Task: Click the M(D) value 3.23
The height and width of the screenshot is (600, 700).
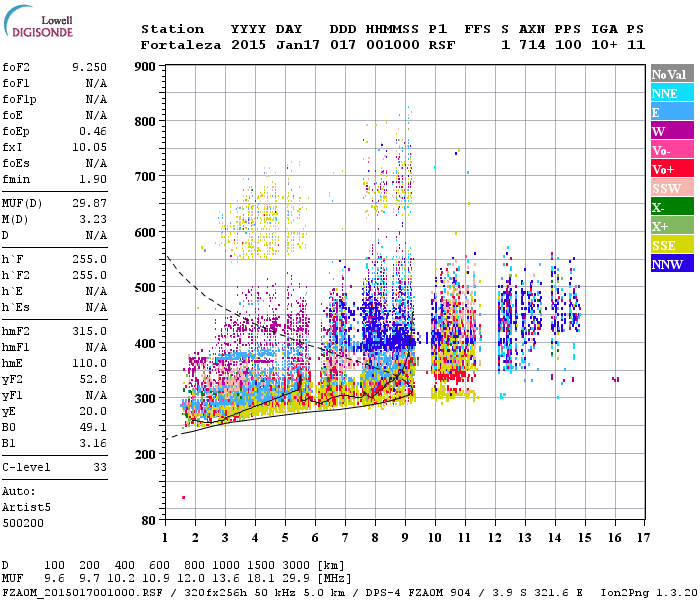Action: pos(93,220)
